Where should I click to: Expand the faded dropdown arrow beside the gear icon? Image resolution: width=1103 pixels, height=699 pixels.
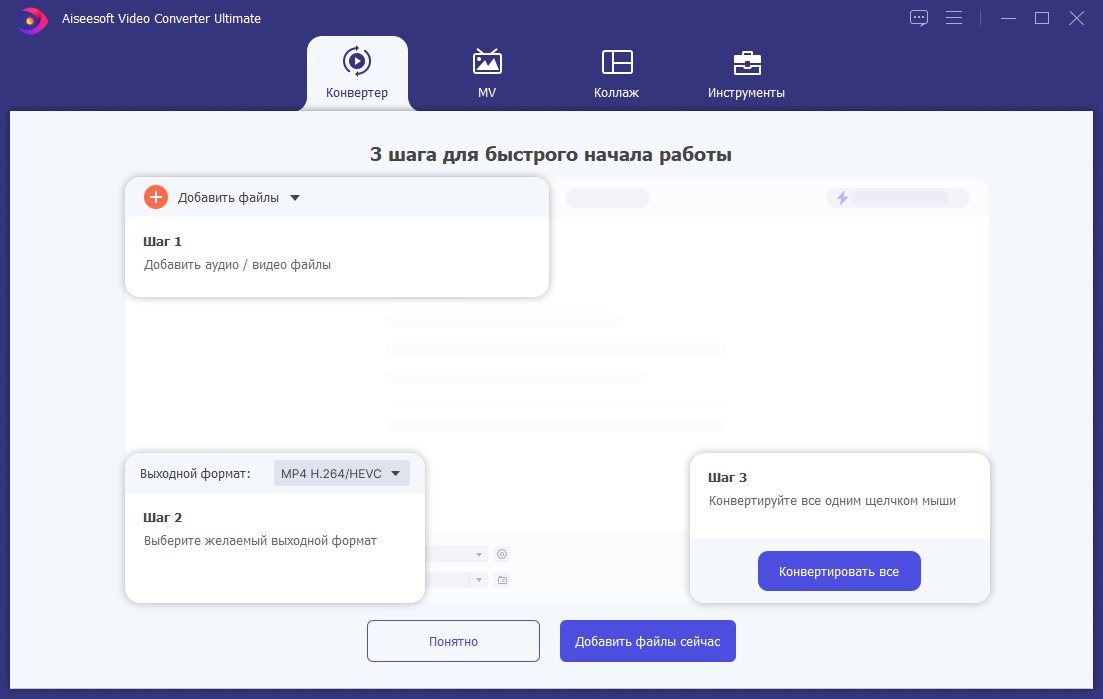pos(480,554)
